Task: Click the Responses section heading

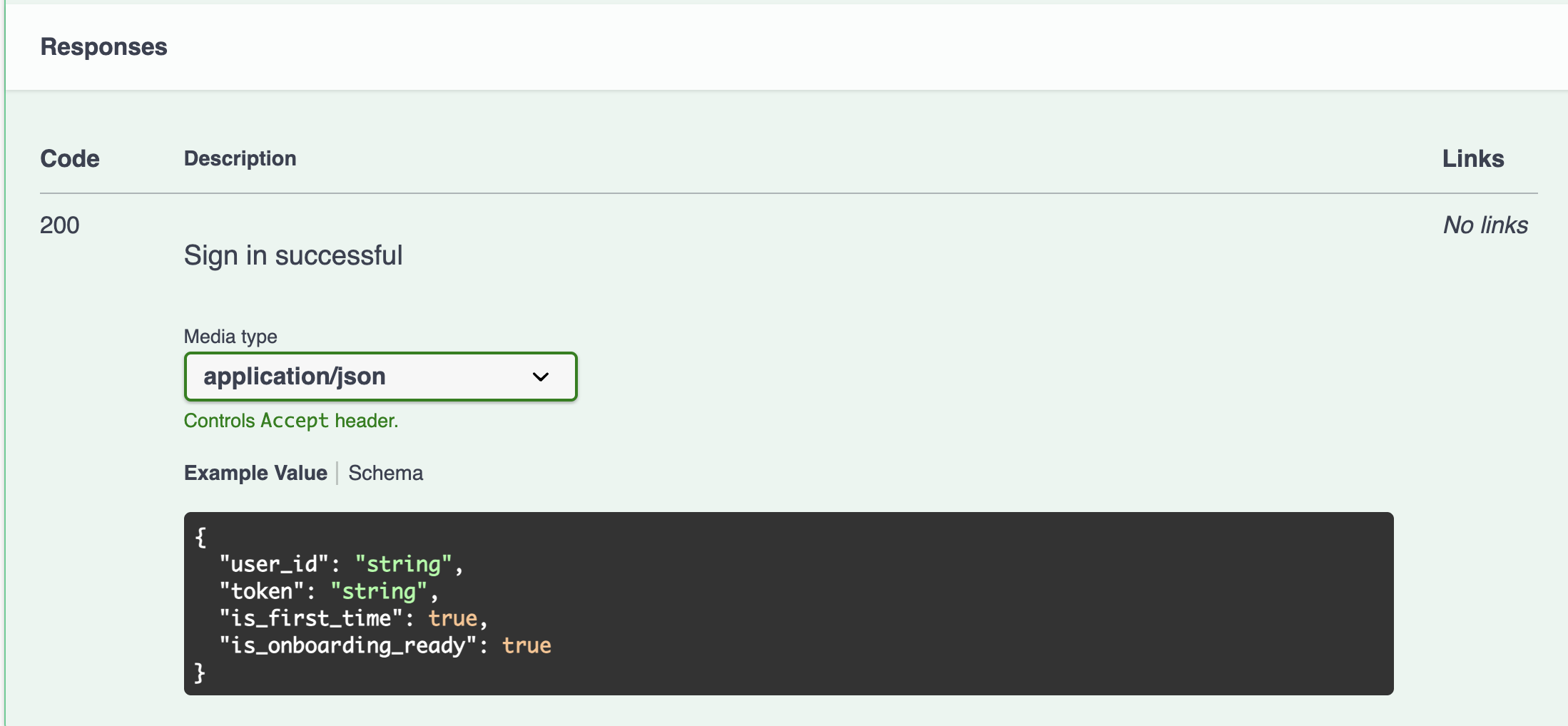Action: 103,47
